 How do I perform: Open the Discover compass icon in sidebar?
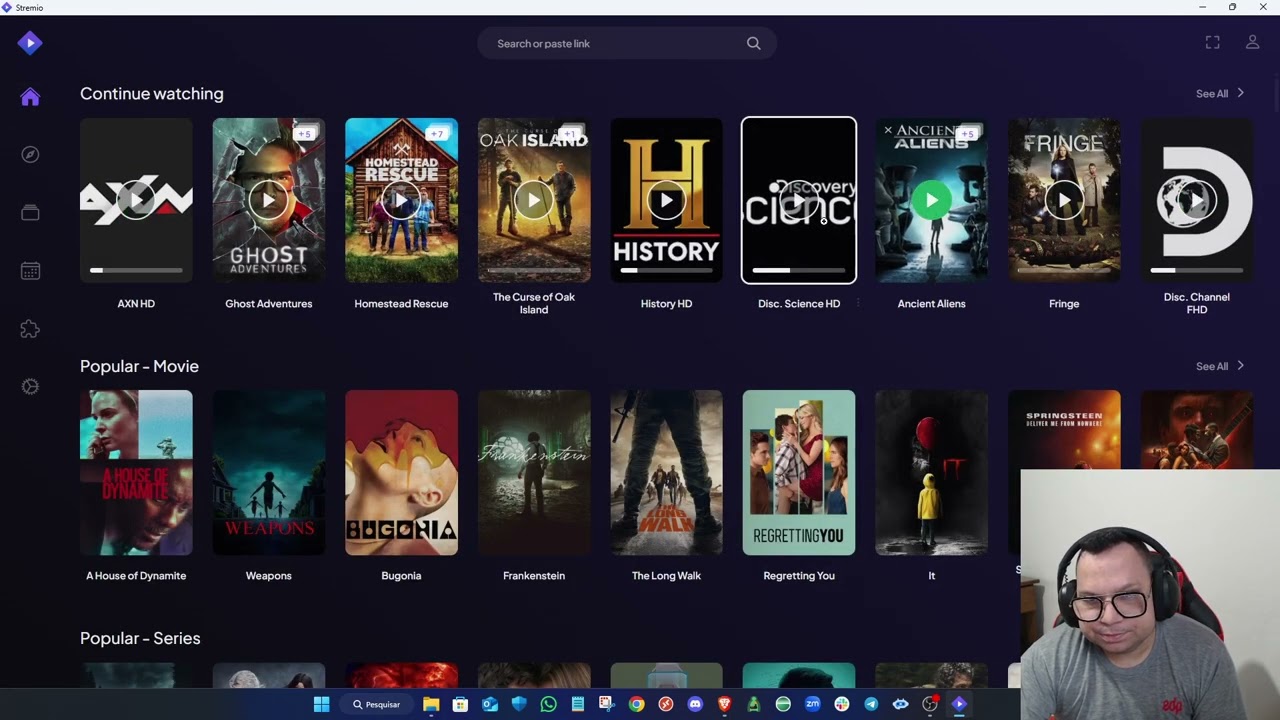click(x=30, y=155)
